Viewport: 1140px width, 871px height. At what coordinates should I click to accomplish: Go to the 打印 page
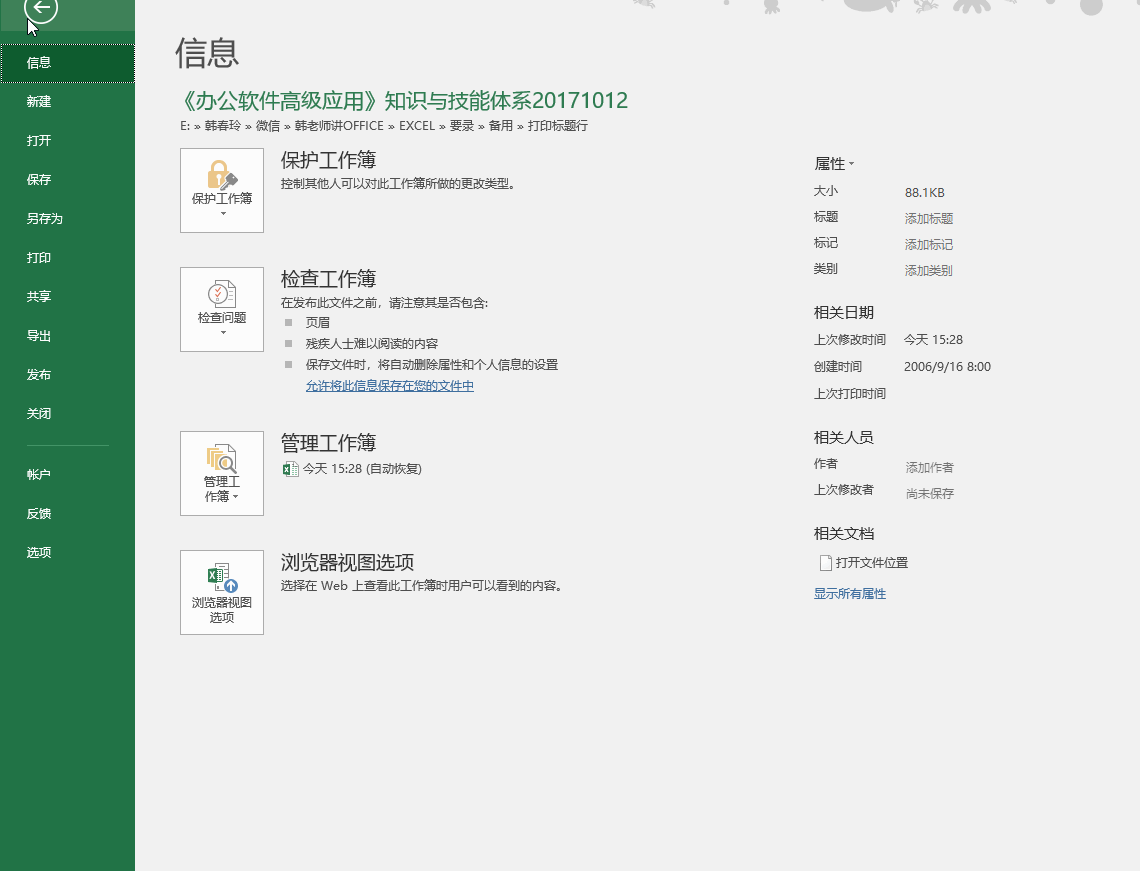68,258
